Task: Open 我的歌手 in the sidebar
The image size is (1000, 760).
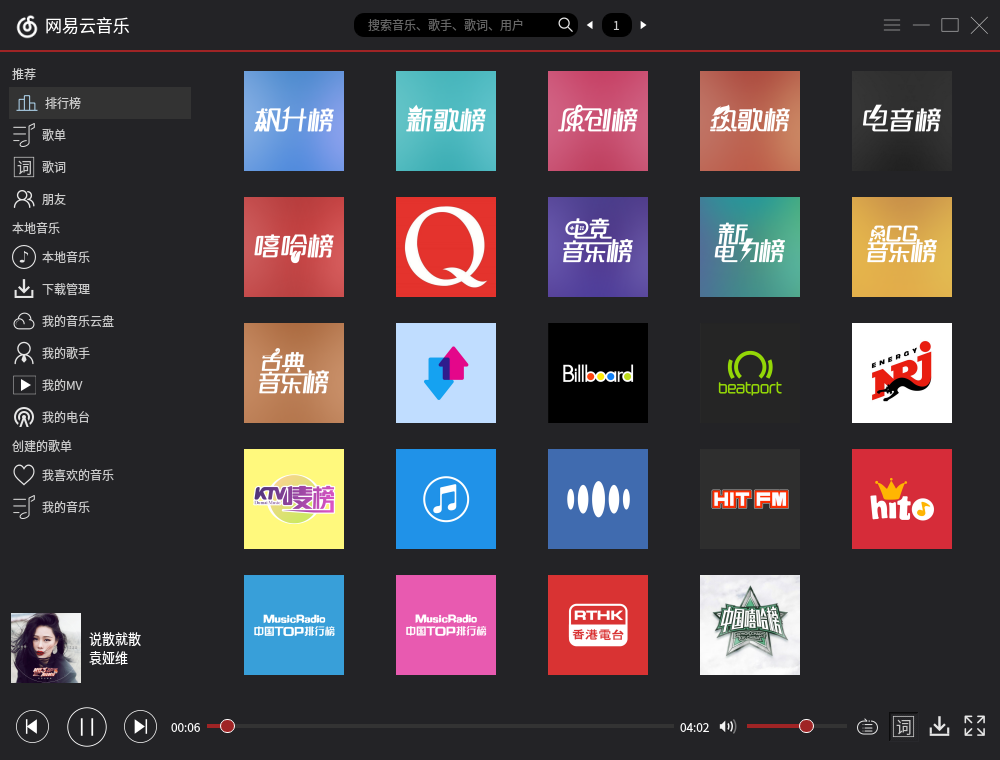Action: (x=51, y=353)
